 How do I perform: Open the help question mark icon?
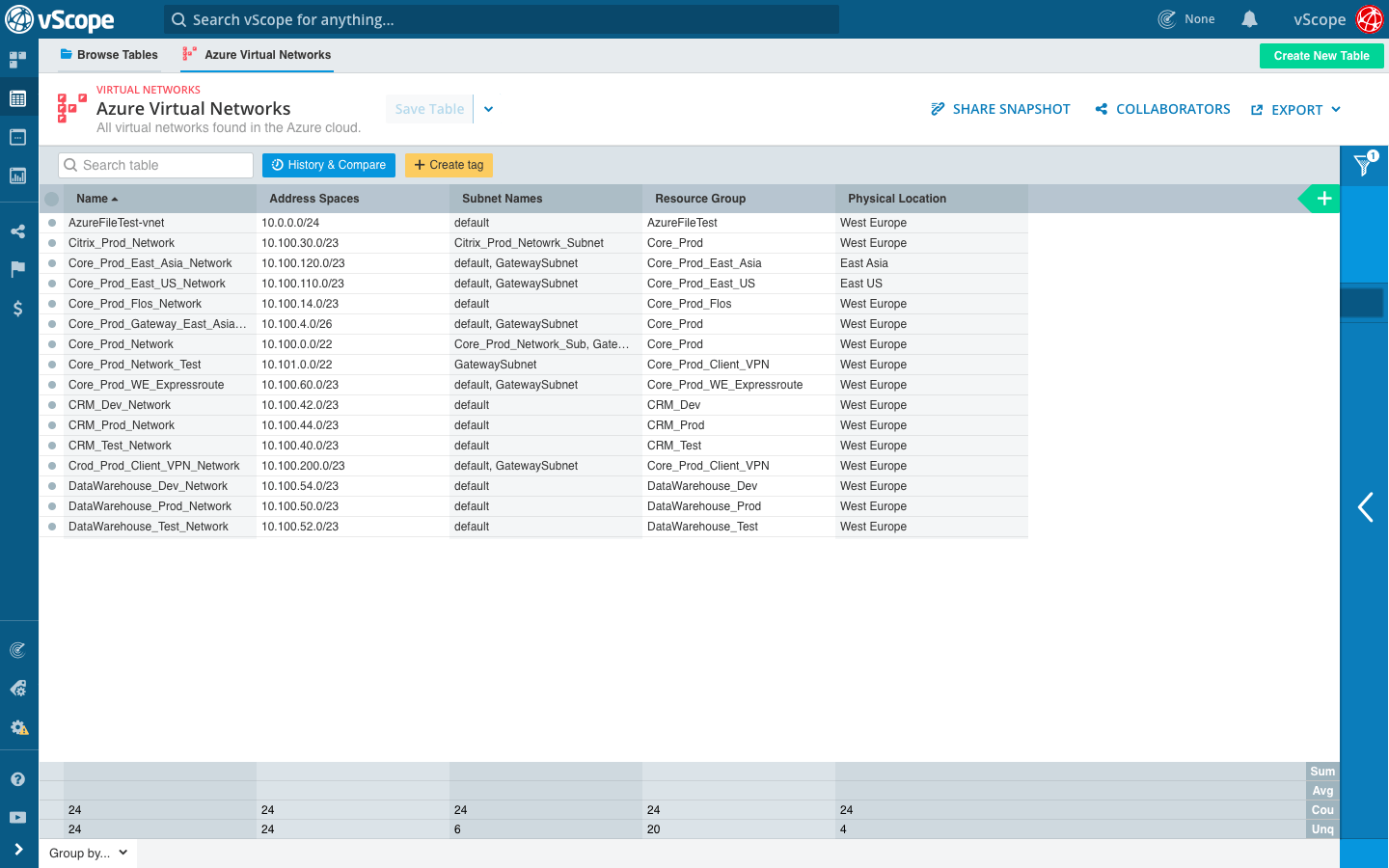(x=17, y=779)
